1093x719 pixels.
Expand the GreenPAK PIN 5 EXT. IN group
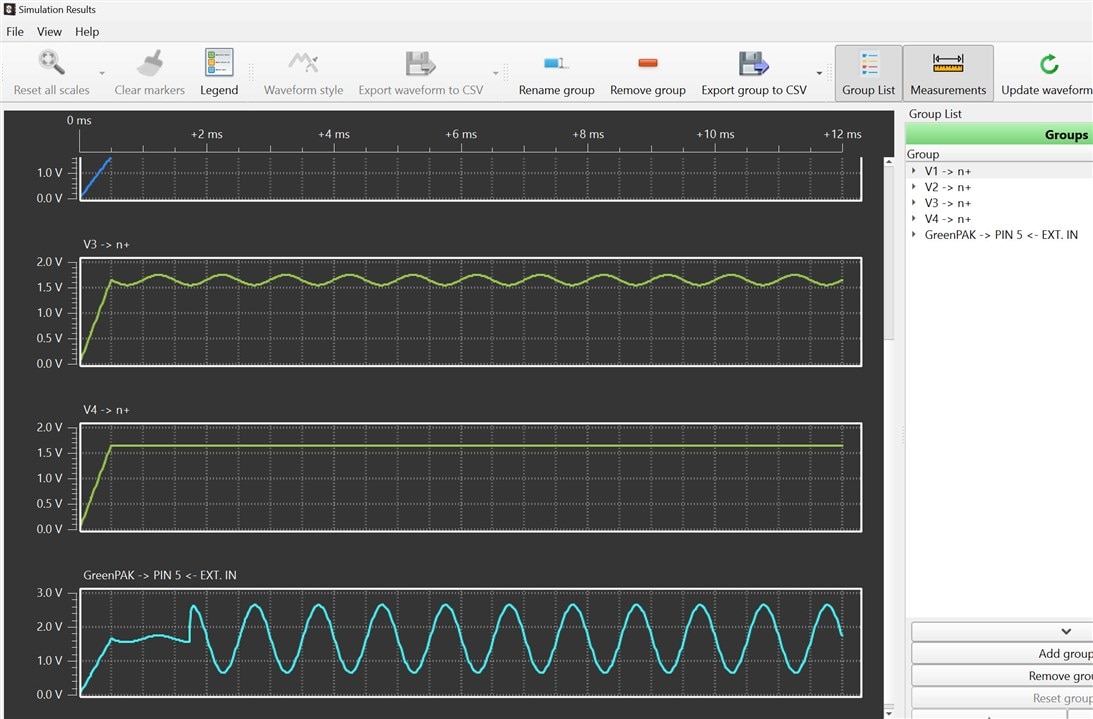pyautogui.click(x=914, y=234)
